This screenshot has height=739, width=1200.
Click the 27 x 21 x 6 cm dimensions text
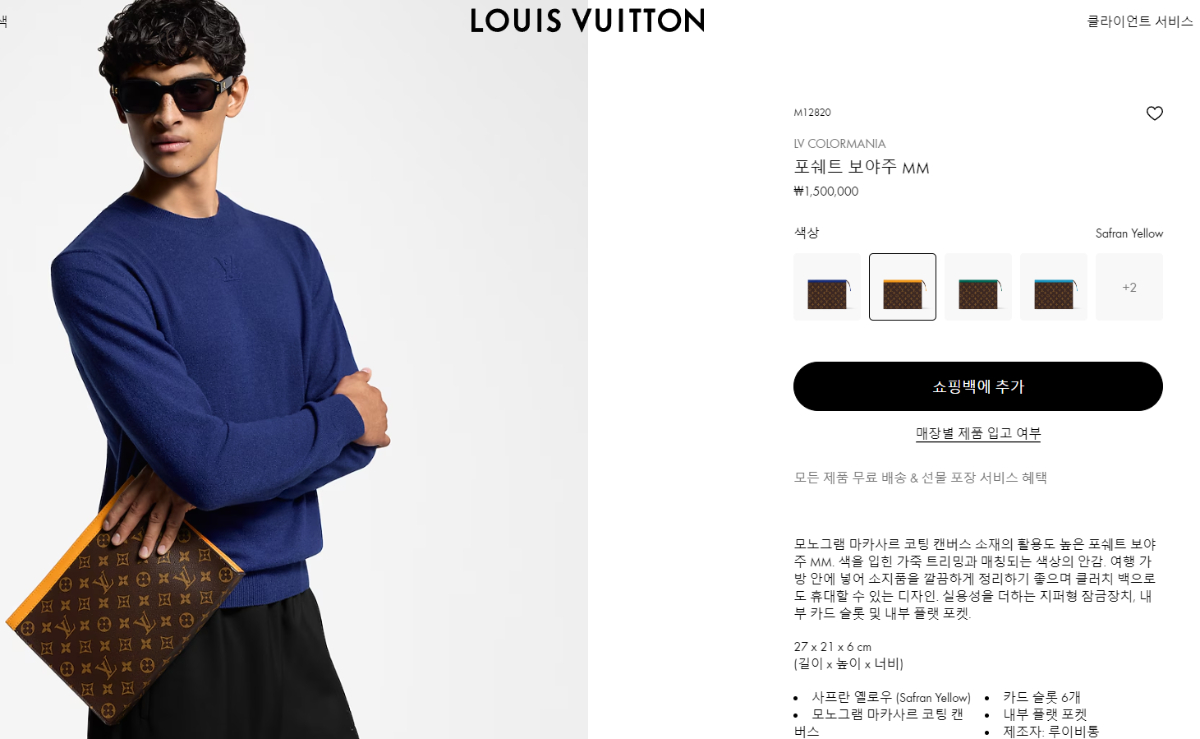(x=833, y=647)
